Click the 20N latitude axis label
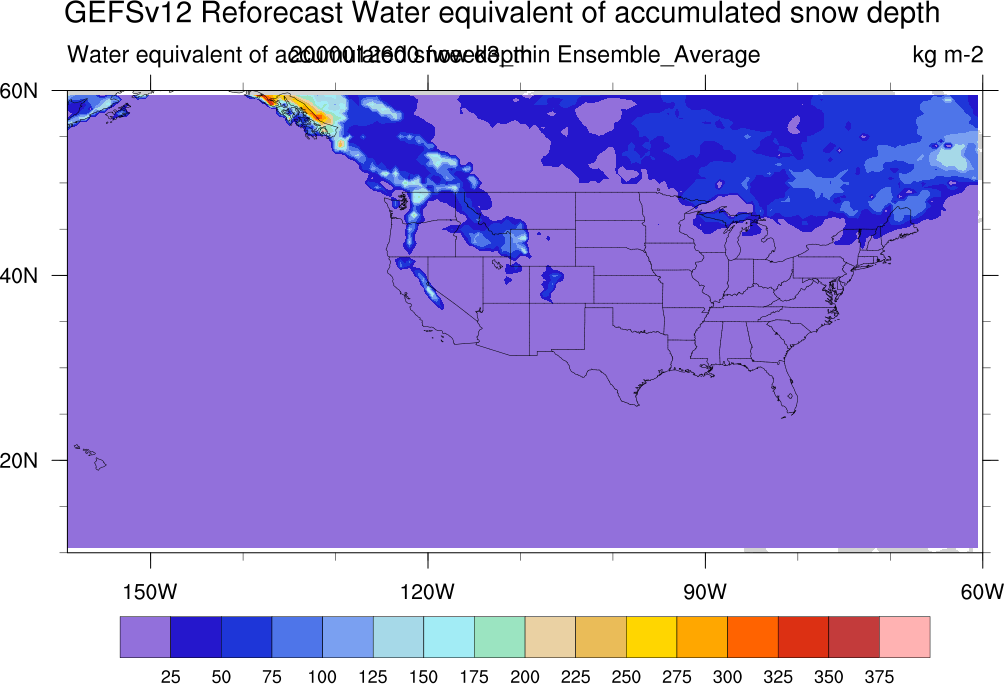The image size is (1004, 684). [19, 460]
